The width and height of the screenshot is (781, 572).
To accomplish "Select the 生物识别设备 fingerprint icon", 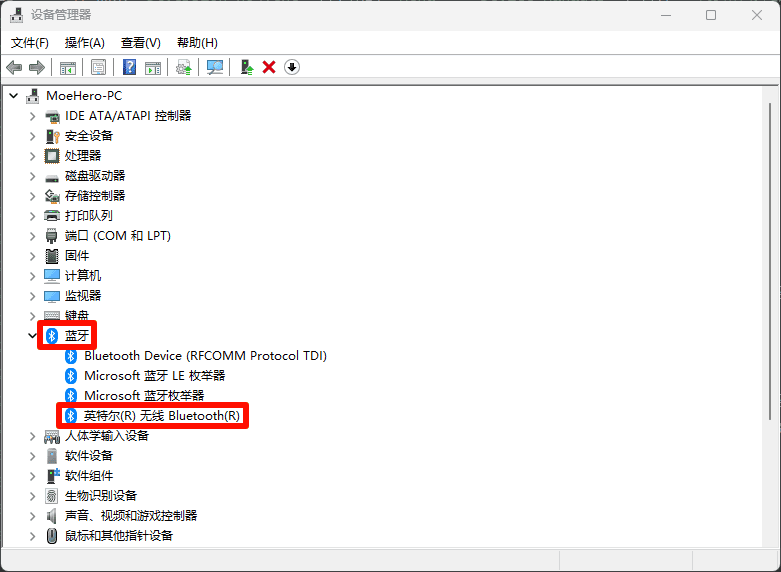I will [x=52, y=496].
